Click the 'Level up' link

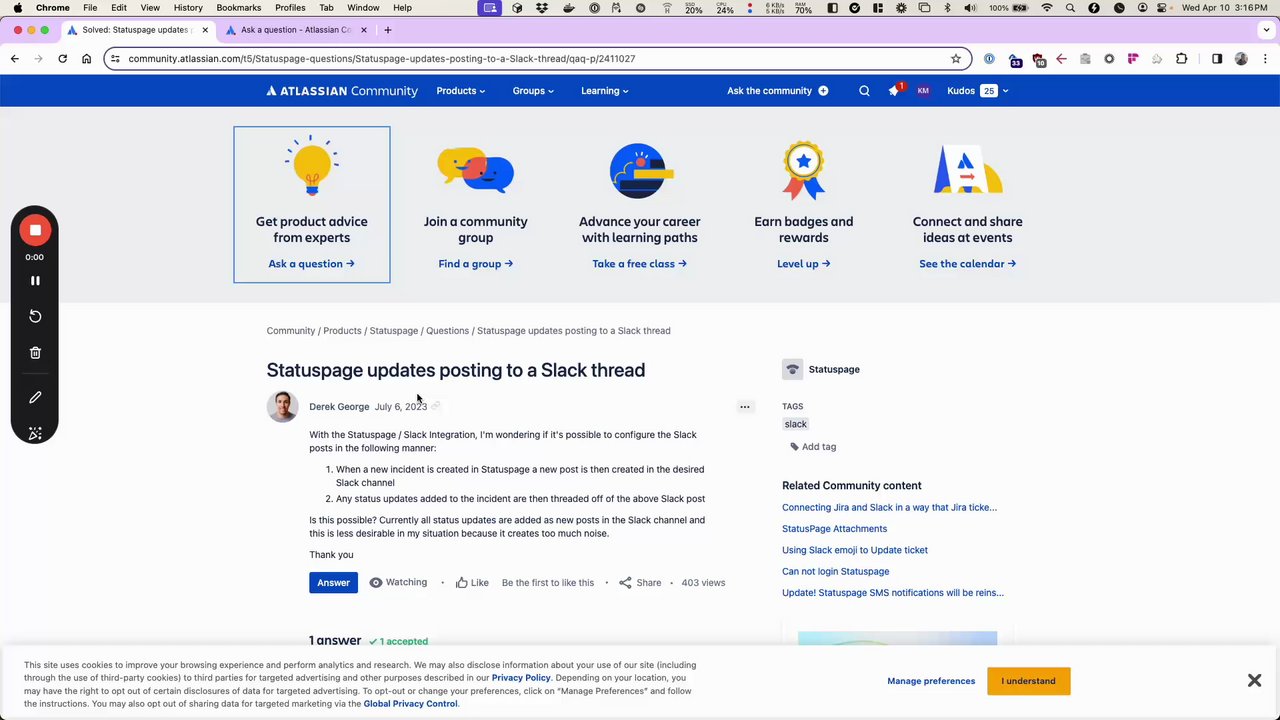(x=804, y=264)
